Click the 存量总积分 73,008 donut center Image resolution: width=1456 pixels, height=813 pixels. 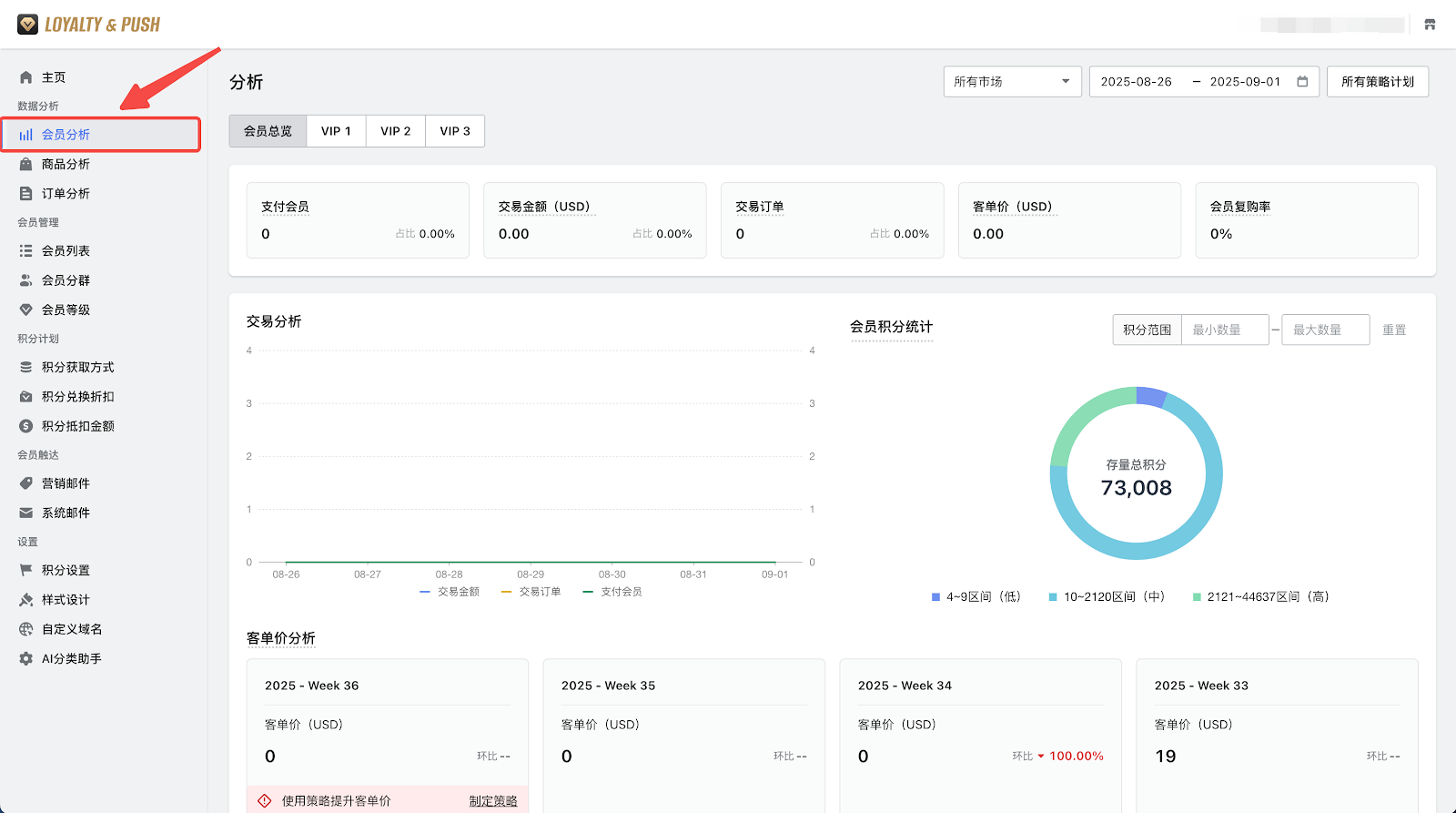pos(1137,478)
